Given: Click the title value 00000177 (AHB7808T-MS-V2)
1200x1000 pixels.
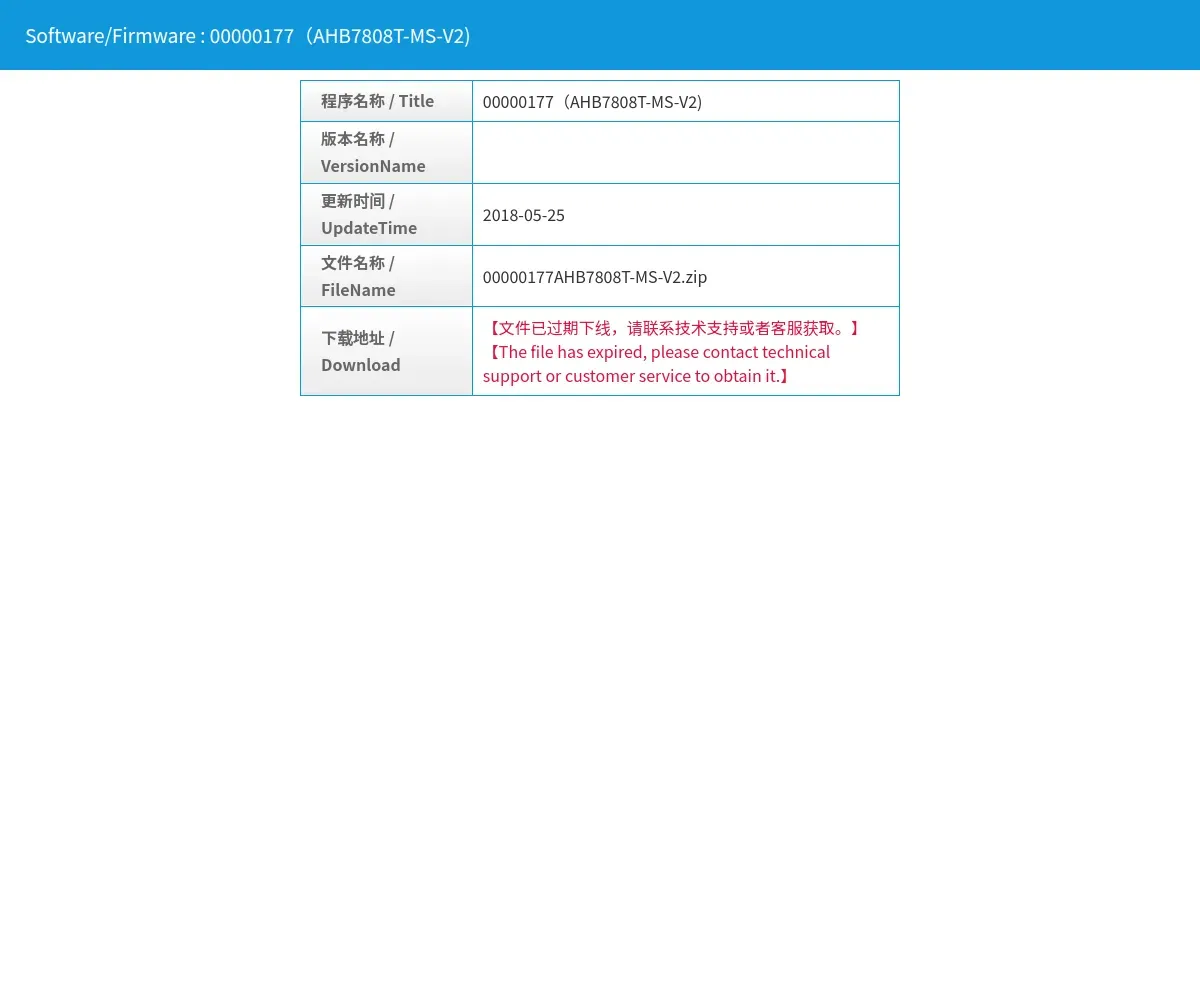Looking at the screenshot, I should click(x=592, y=102).
